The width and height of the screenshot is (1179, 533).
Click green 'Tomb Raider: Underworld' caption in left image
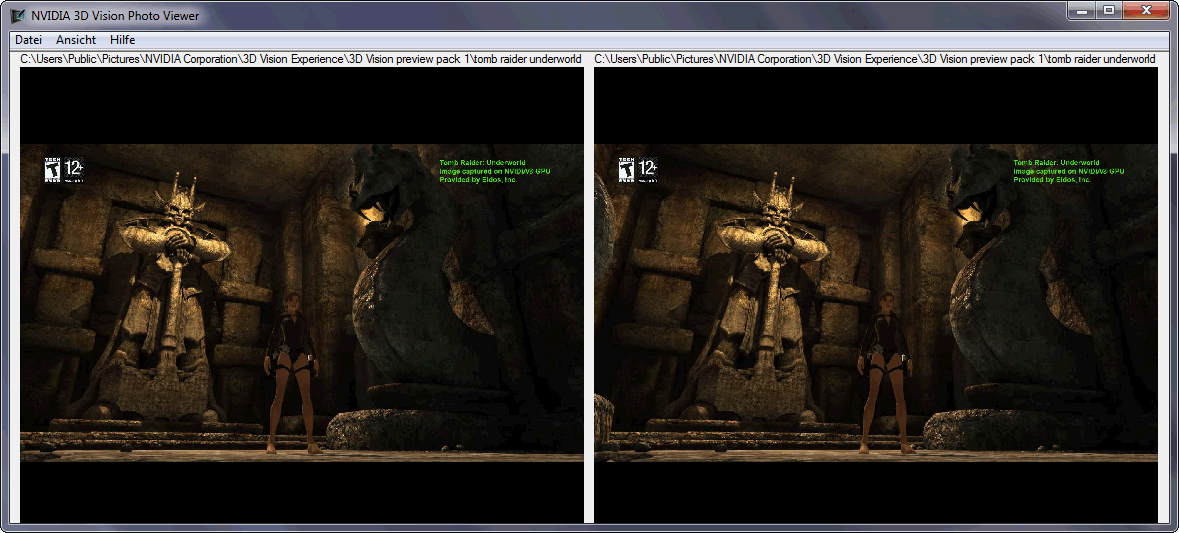(x=482, y=162)
